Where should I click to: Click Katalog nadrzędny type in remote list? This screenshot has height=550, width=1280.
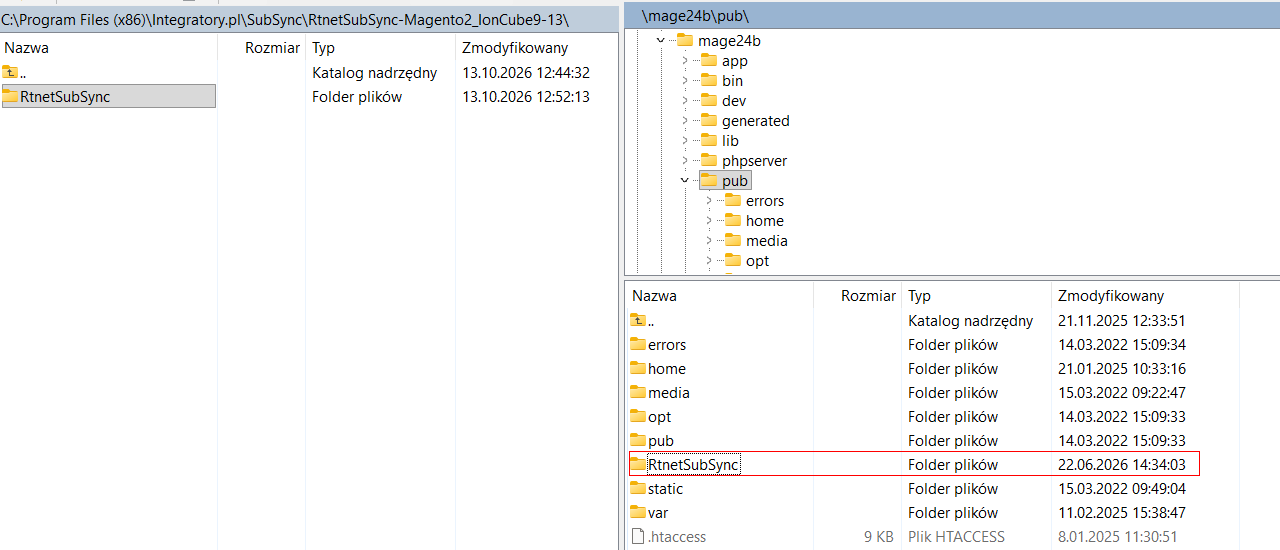point(970,320)
